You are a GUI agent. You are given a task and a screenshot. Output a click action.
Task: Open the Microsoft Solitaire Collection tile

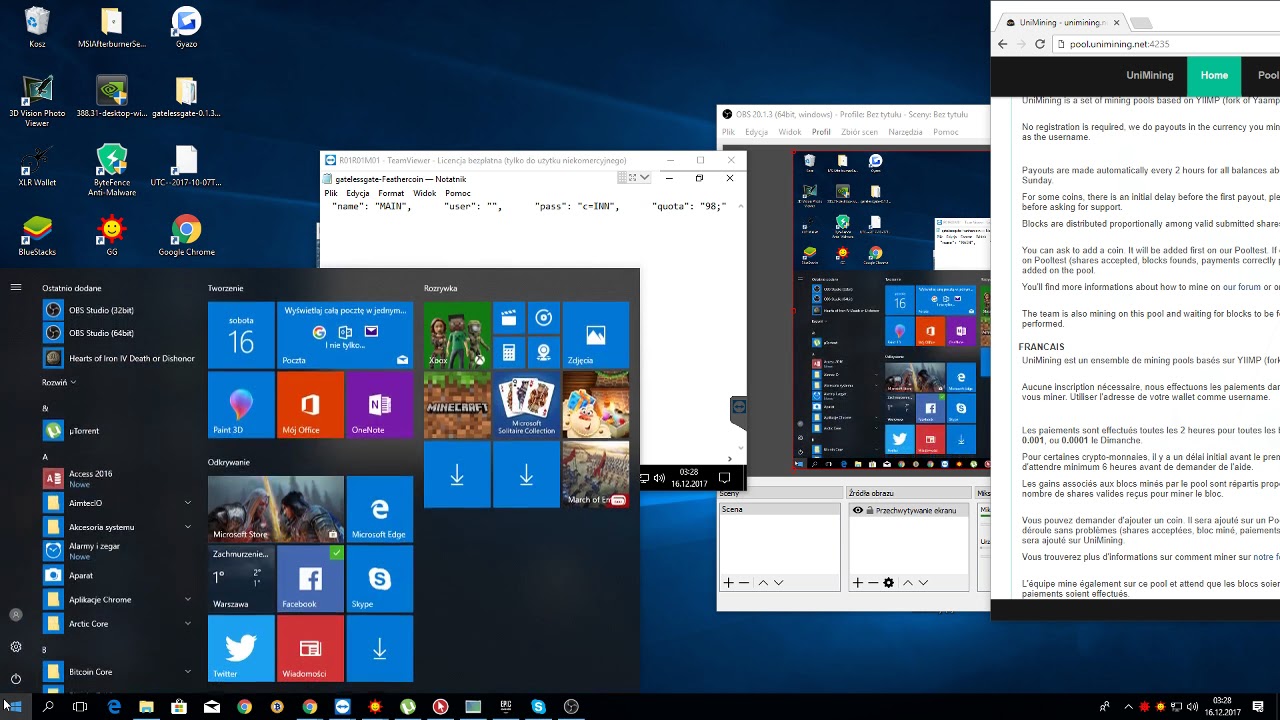click(x=526, y=405)
